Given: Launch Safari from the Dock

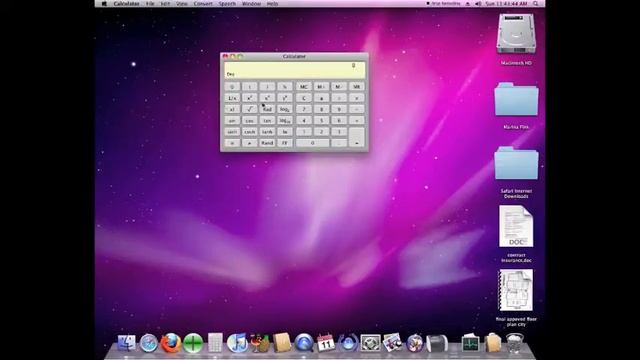Looking at the screenshot, I should [x=149, y=343].
